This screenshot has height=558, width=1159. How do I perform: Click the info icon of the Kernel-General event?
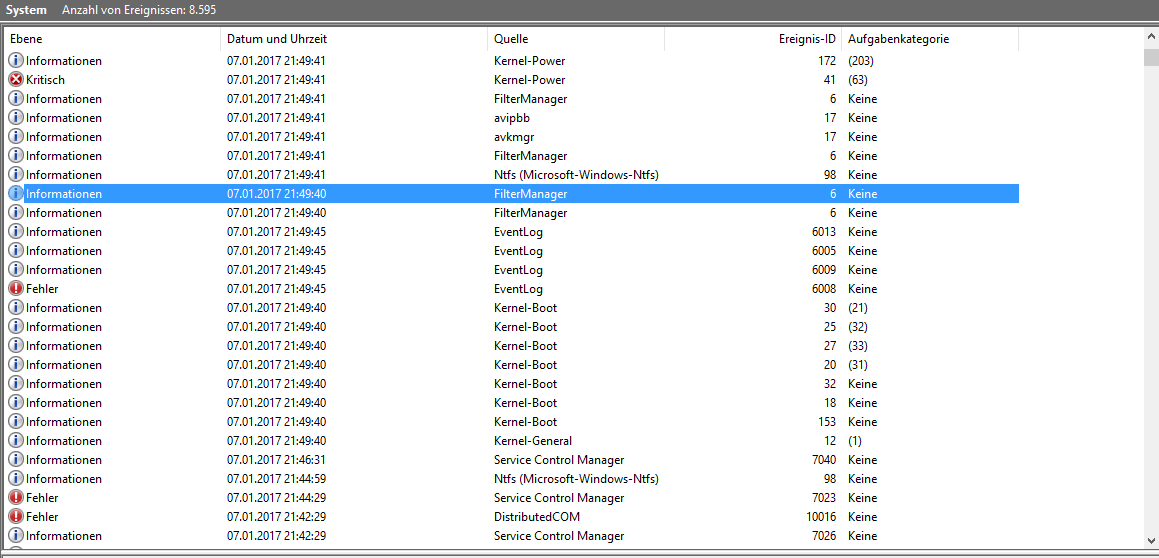pos(16,441)
